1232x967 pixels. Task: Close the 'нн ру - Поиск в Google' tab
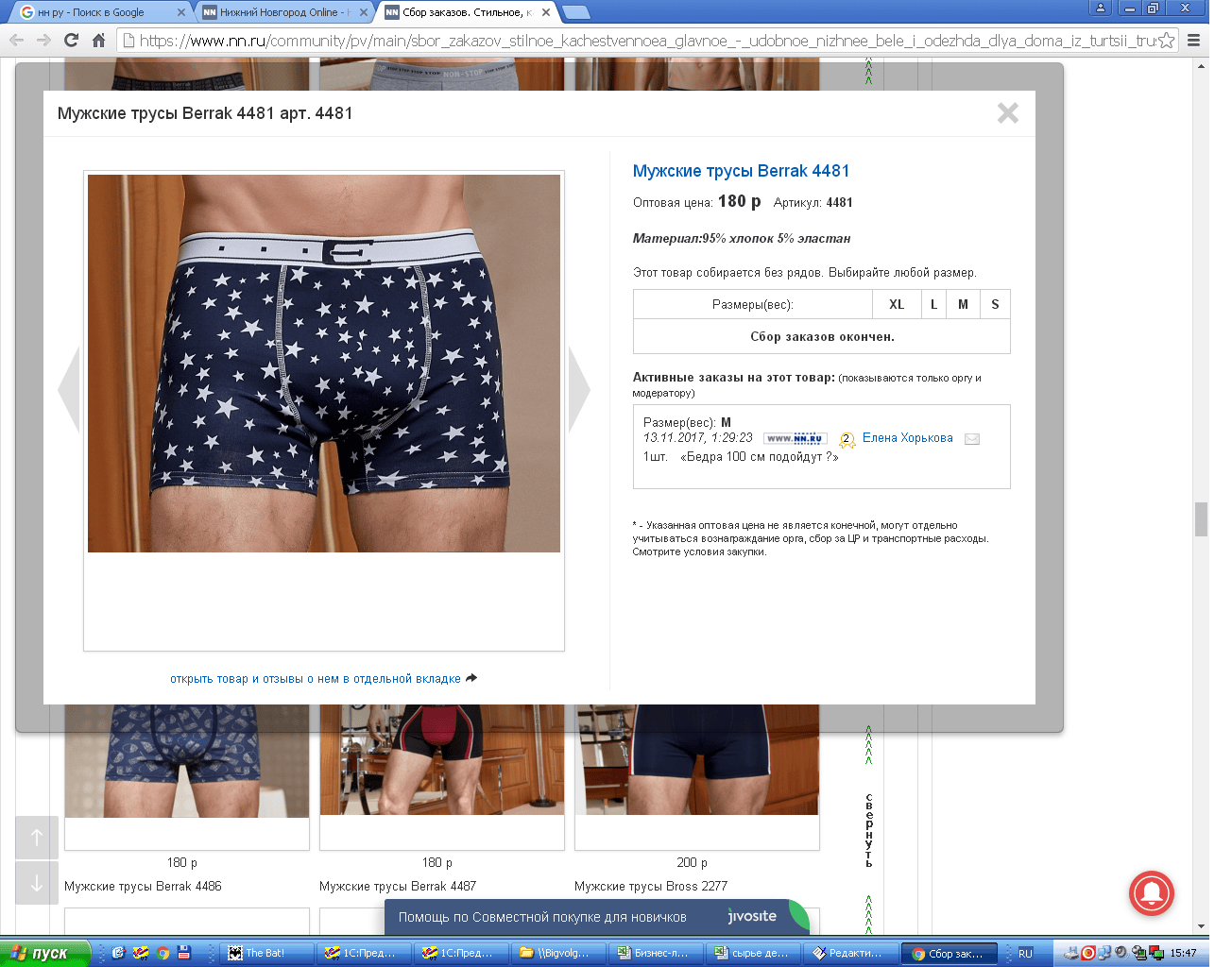click(x=181, y=12)
